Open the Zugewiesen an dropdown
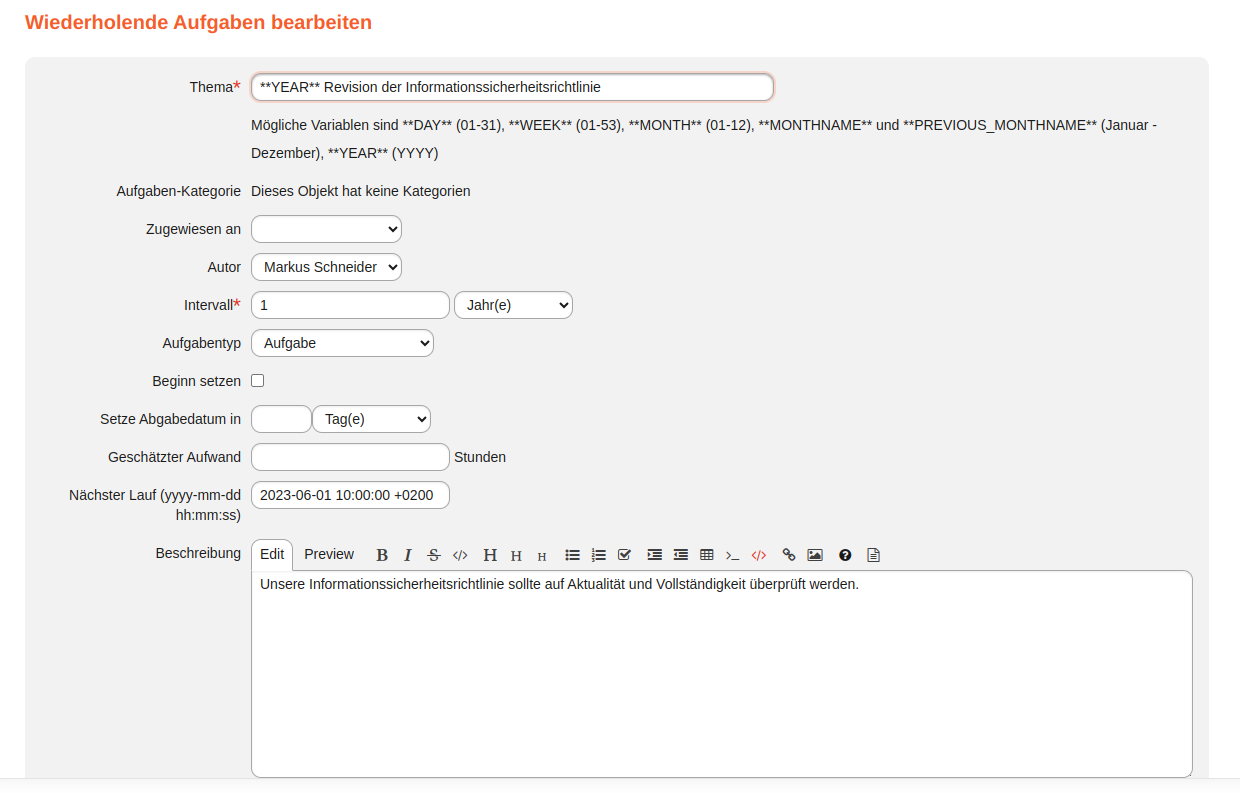The width and height of the screenshot is (1240, 793). click(326, 229)
